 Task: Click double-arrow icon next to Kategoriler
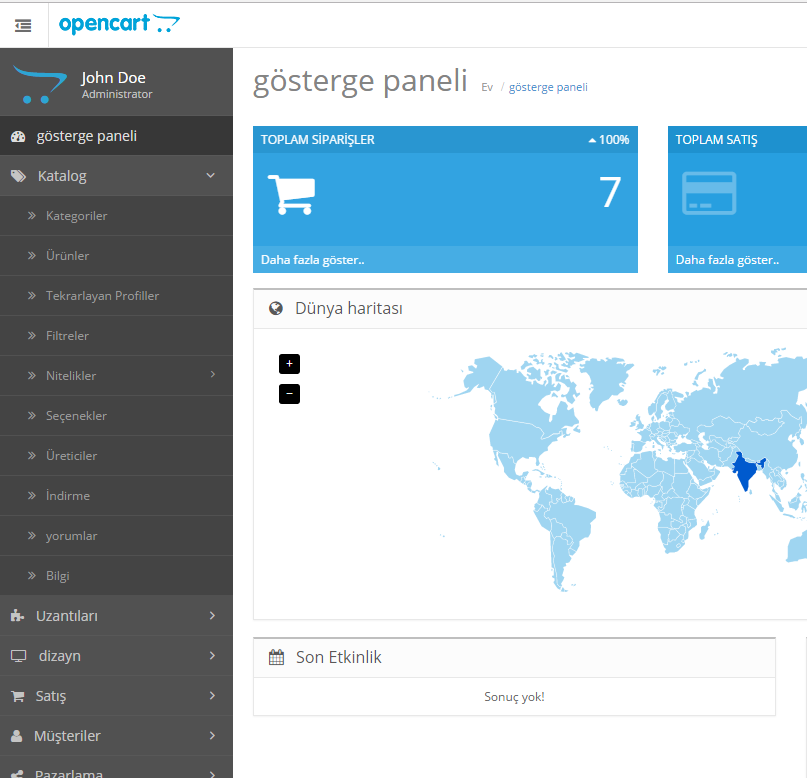click(32, 216)
